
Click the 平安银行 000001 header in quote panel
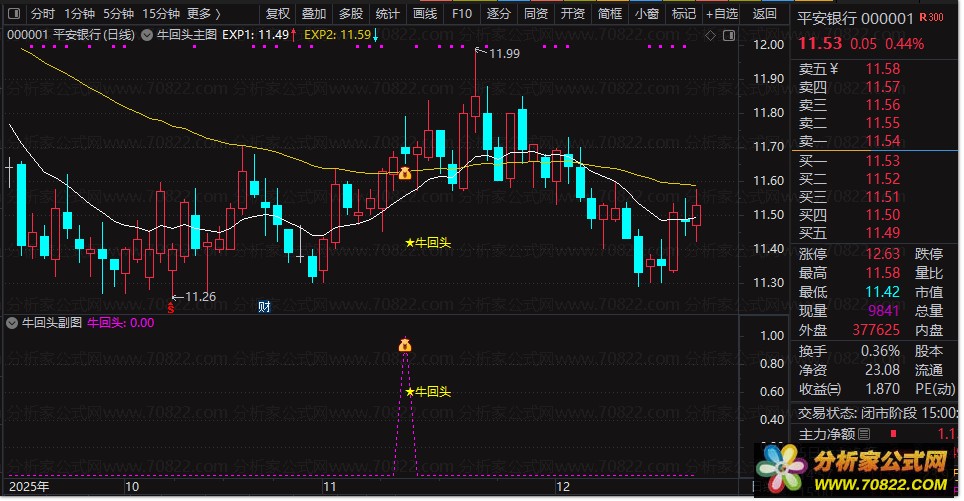click(x=855, y=18)
